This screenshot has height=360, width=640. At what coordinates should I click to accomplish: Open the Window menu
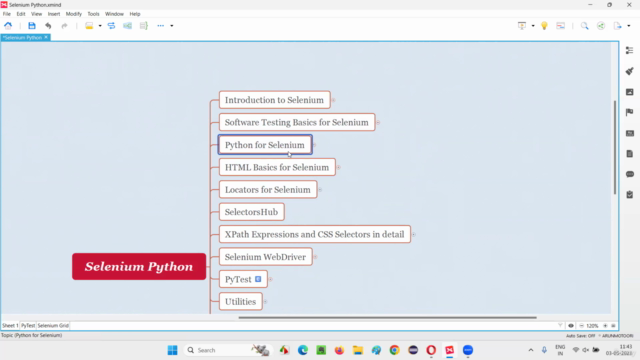(114, 14)
